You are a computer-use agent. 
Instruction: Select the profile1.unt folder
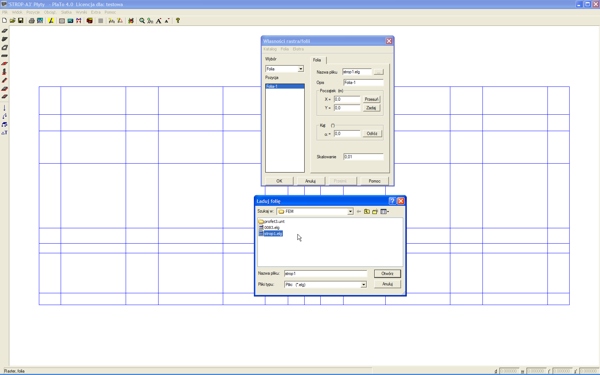(271, 222)
